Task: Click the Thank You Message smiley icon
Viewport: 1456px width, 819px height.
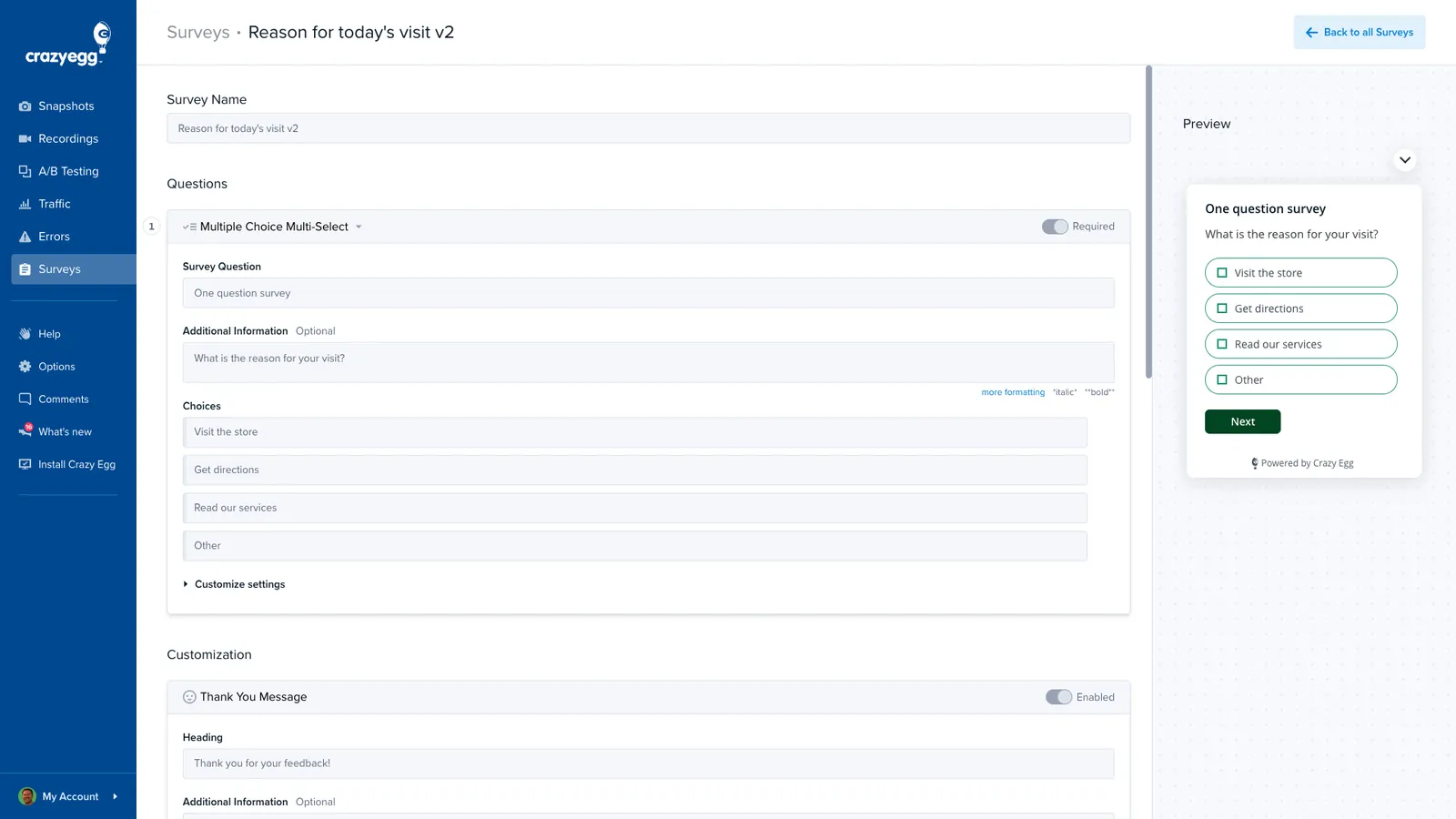Action: (189, 697)
